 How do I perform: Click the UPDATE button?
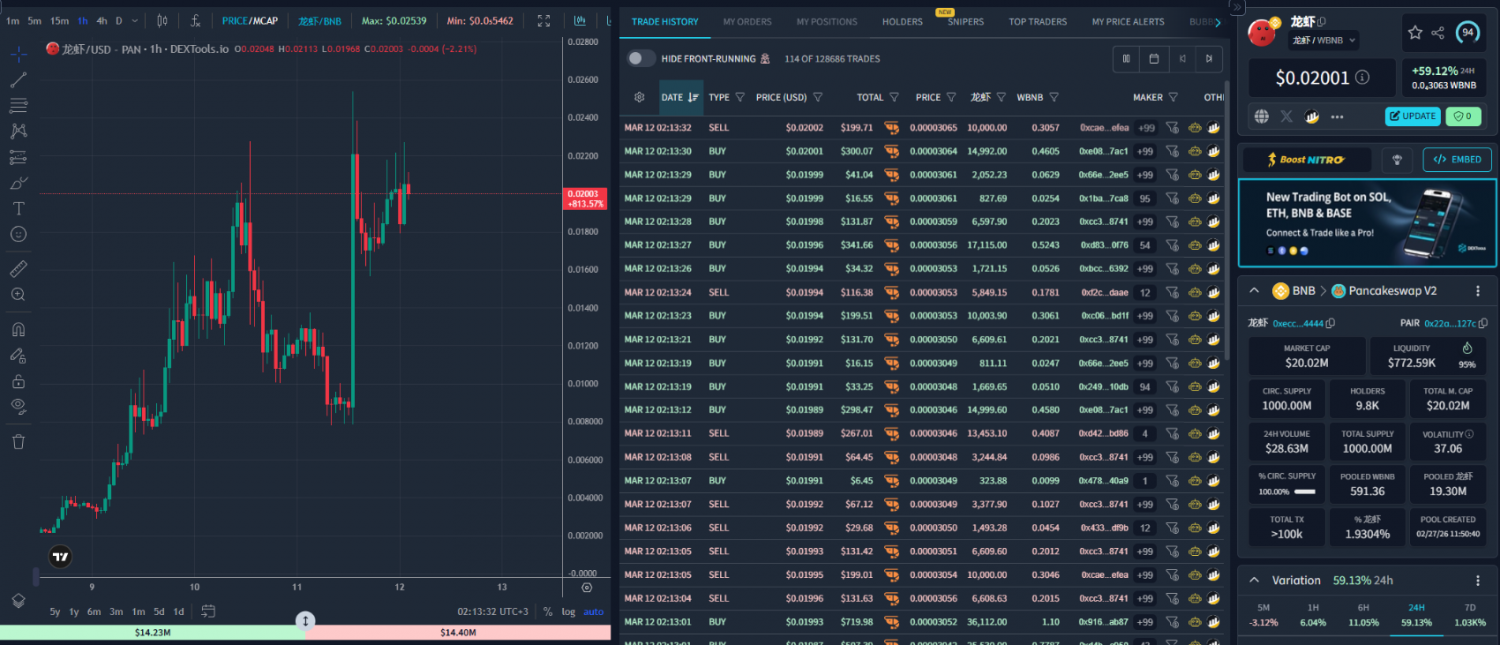click(x=1412, y=116)
